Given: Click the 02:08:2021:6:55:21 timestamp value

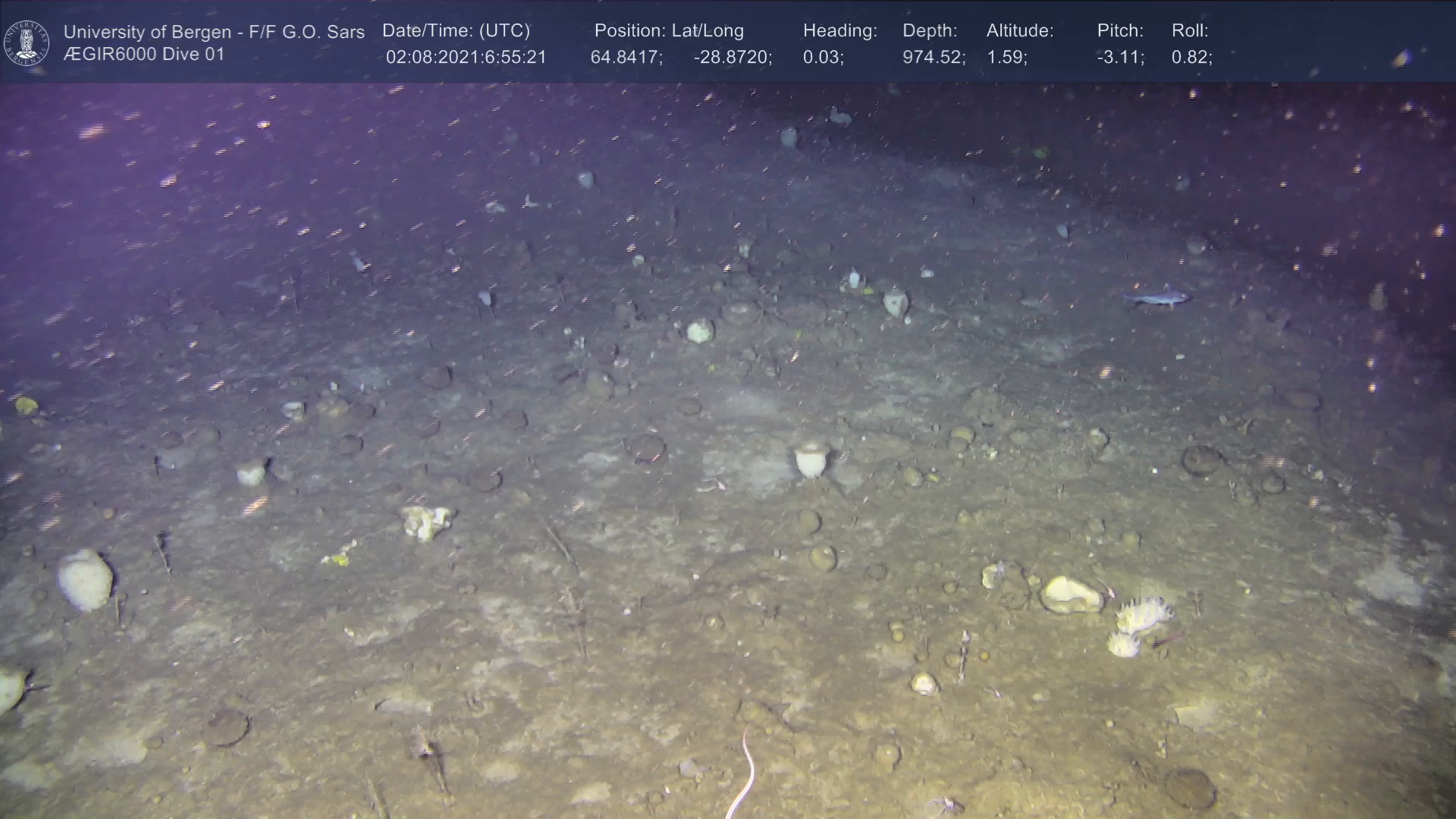Looking at the screenshot, I should click(466, 58).
